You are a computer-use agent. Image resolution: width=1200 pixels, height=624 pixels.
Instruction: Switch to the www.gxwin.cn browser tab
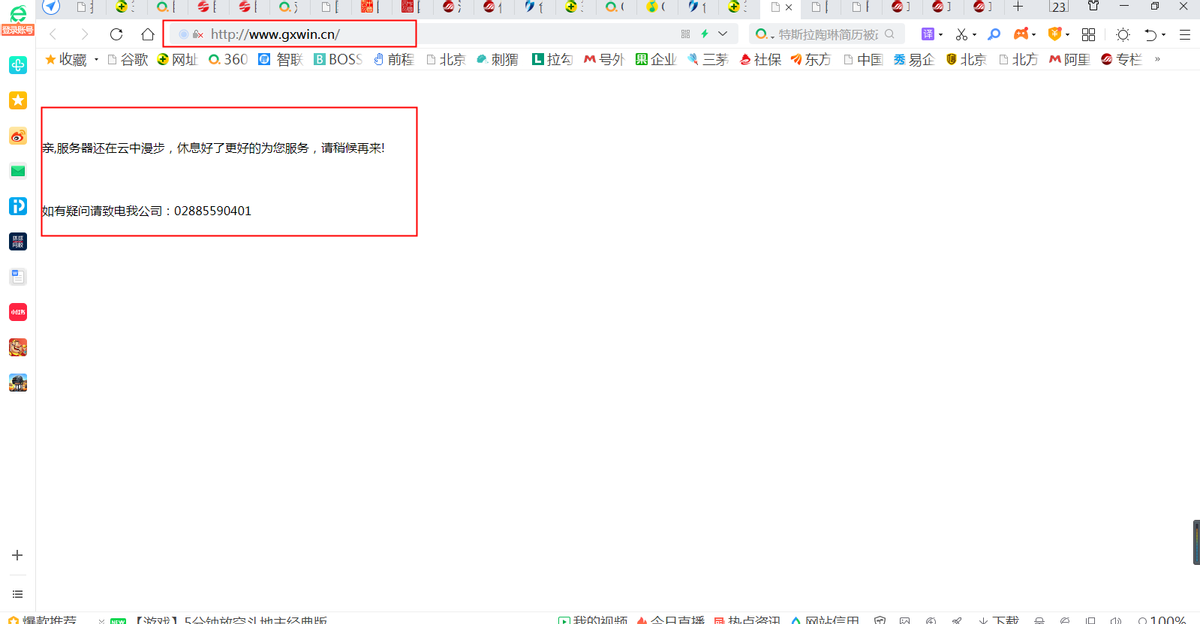tap(777, 8)
